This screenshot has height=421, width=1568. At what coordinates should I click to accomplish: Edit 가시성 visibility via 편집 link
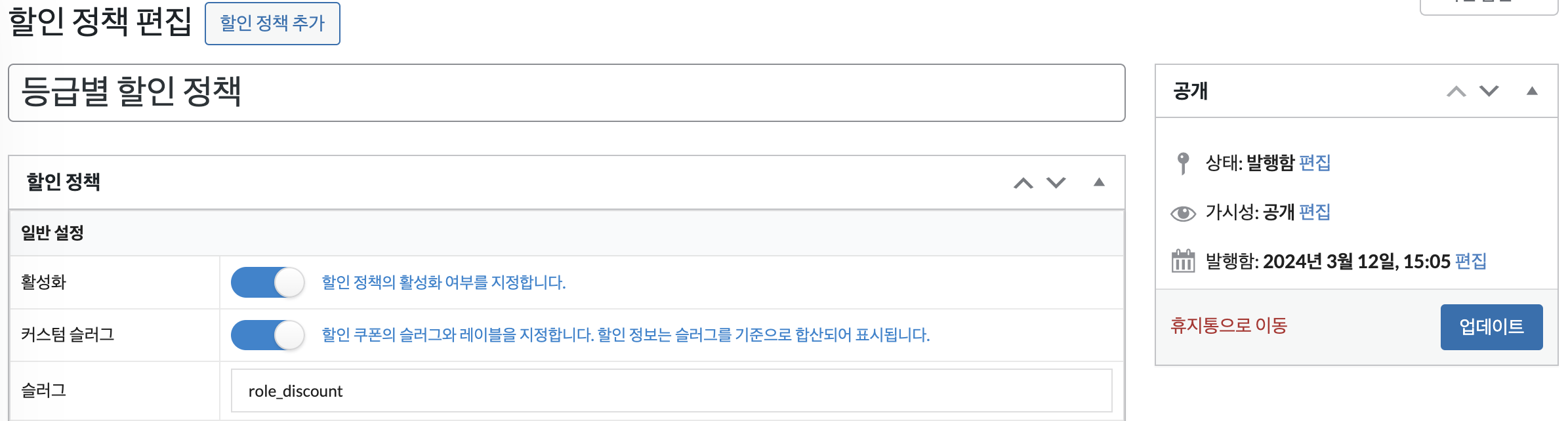1314,212
